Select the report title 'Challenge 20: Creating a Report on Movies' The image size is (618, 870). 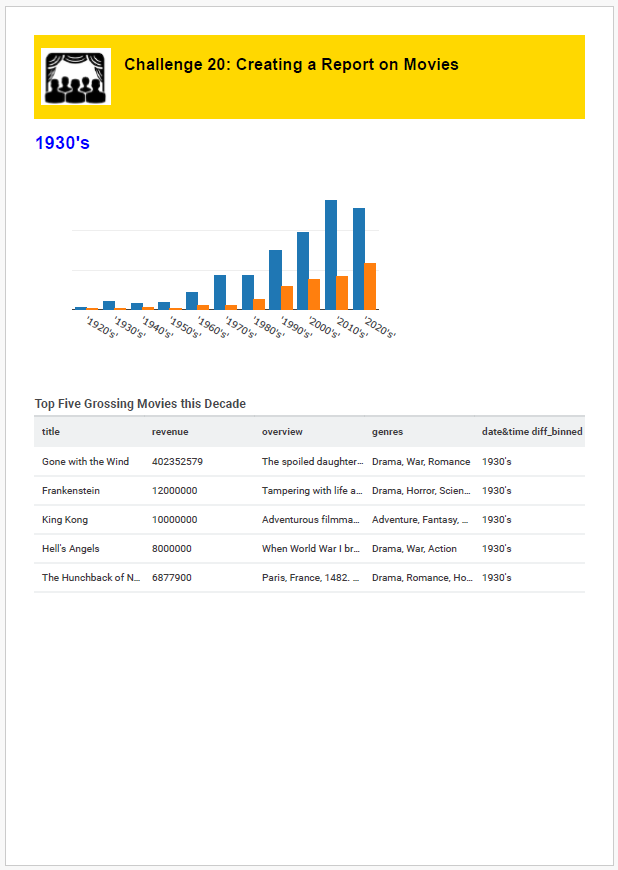click(x=291, y=64)
